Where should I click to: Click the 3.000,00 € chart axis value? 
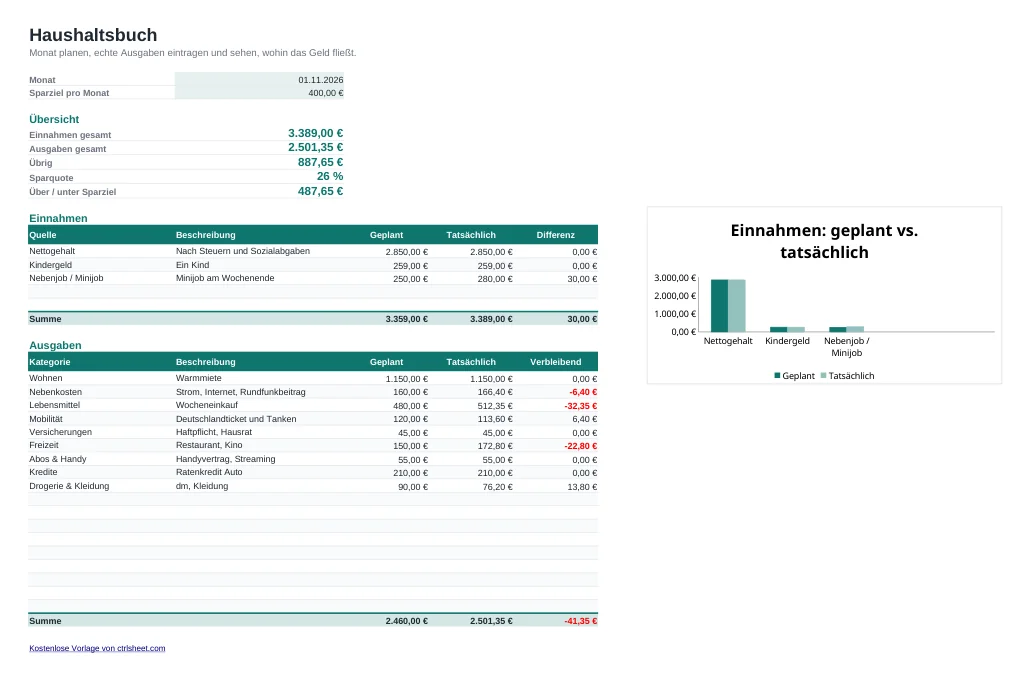675,278
